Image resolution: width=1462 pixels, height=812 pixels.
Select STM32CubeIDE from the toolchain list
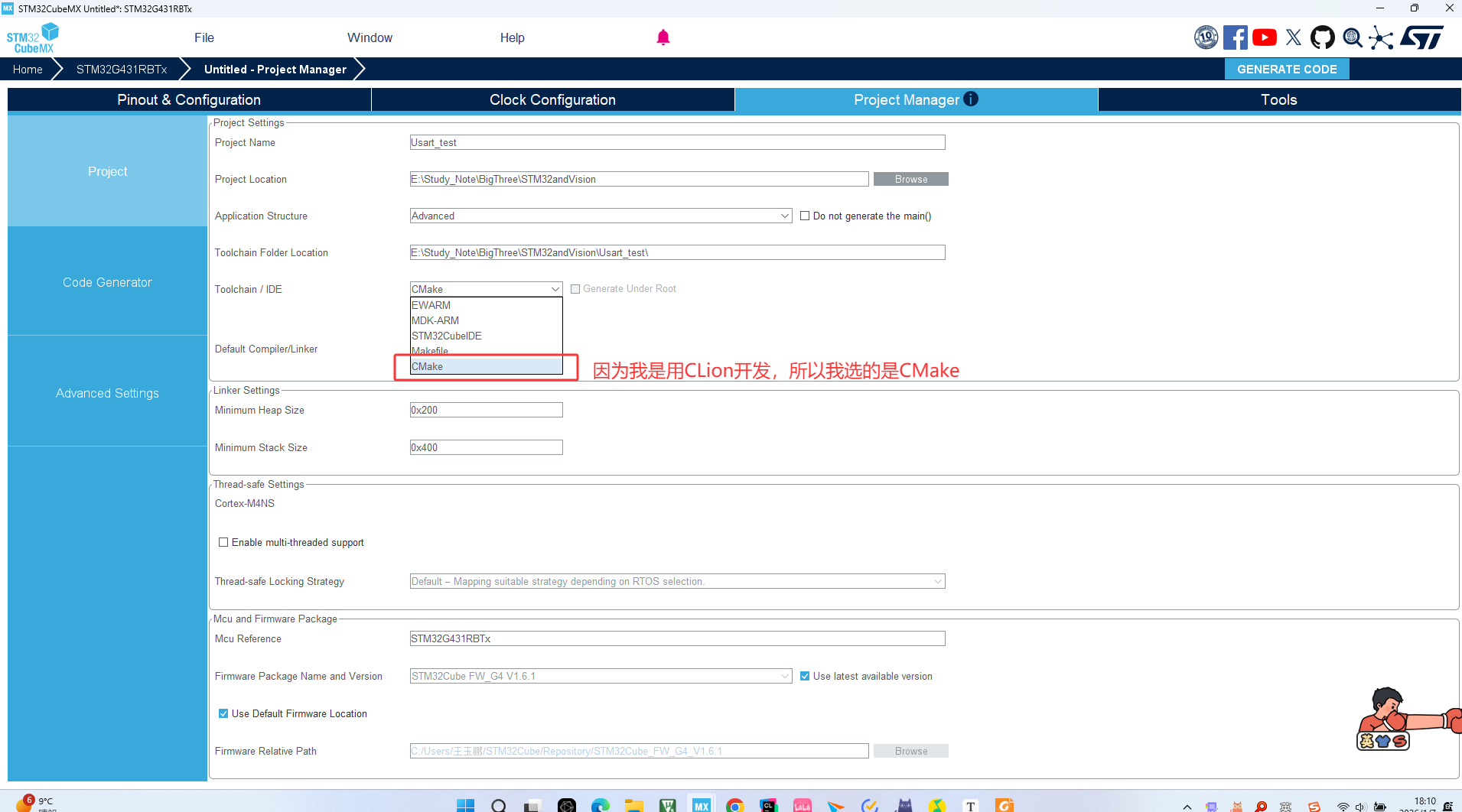click(x=486, y=336)
